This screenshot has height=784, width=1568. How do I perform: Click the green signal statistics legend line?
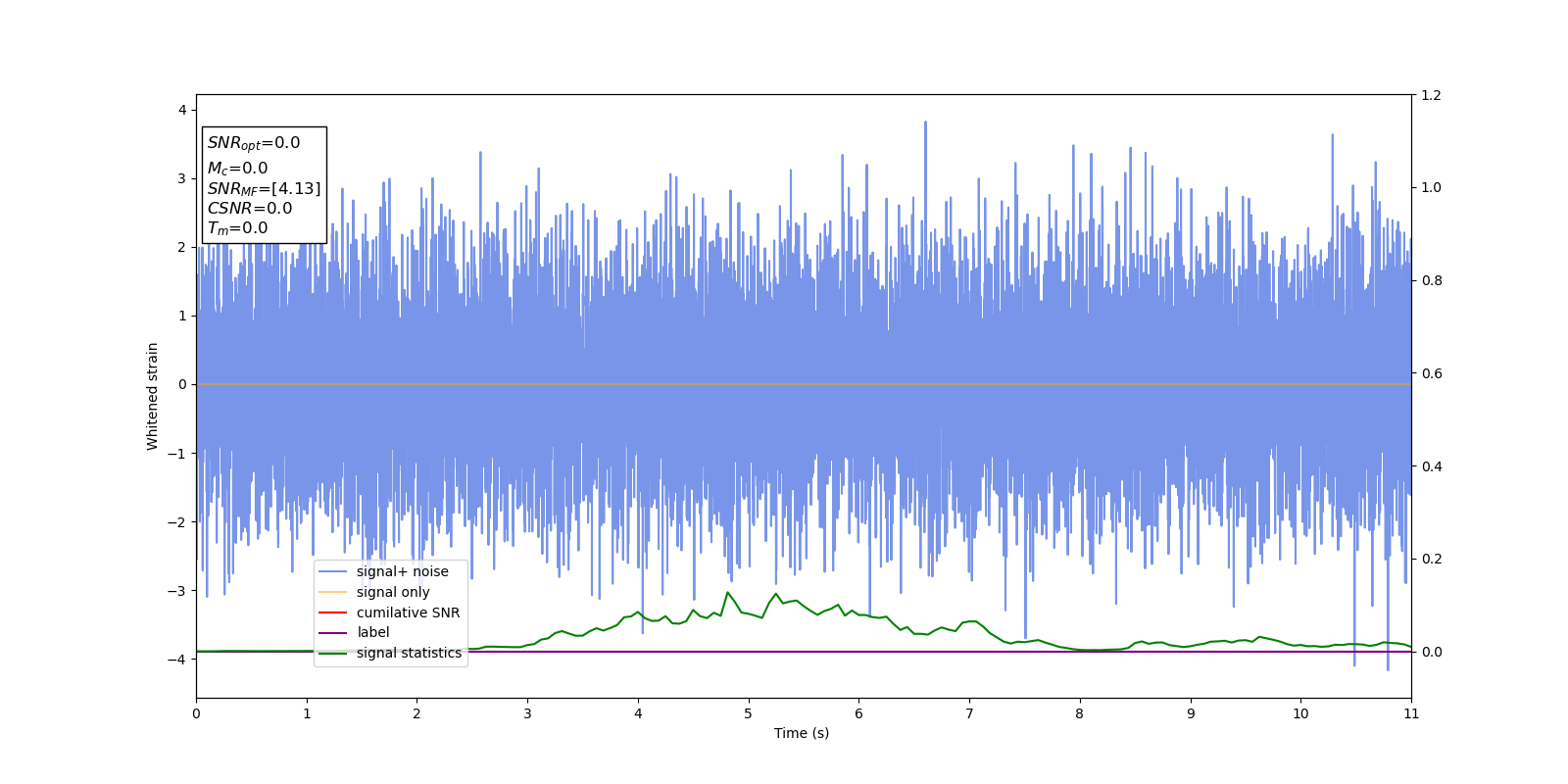coord(333,654)
